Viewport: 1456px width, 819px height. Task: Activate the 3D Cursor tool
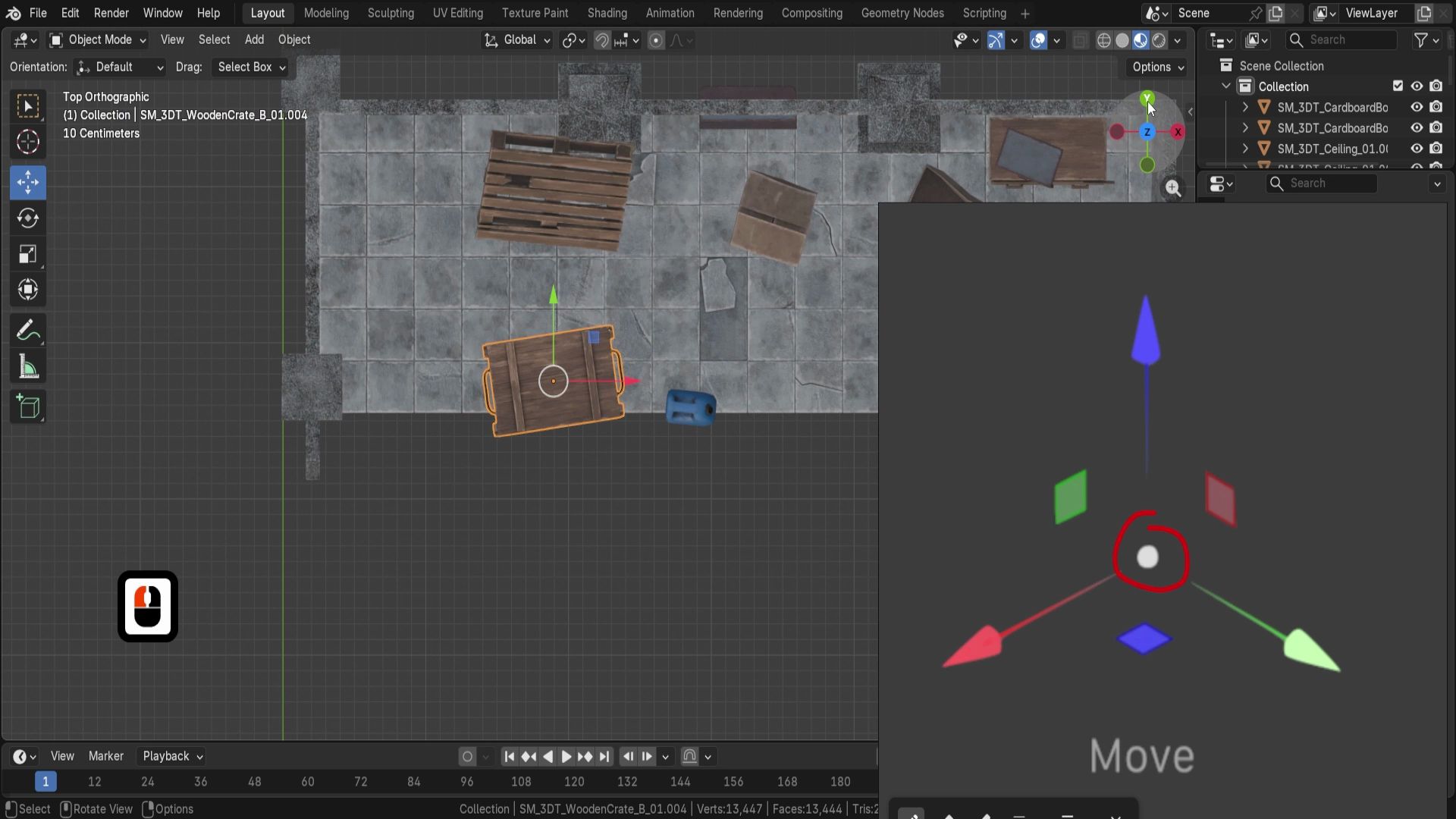pos(28,142)
